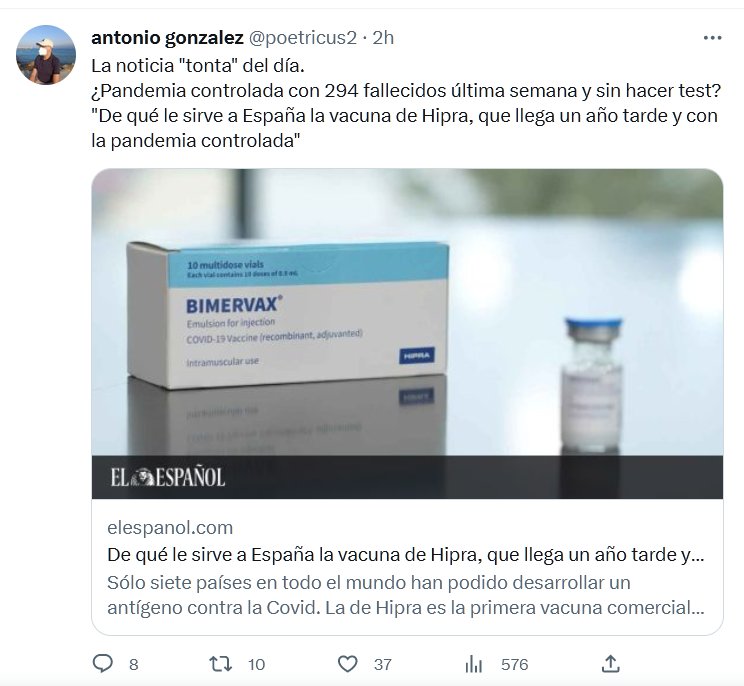This screenshot has width=744, height=686.
Task: Like the tweet with the heart icon
Action: pos(347,664)
